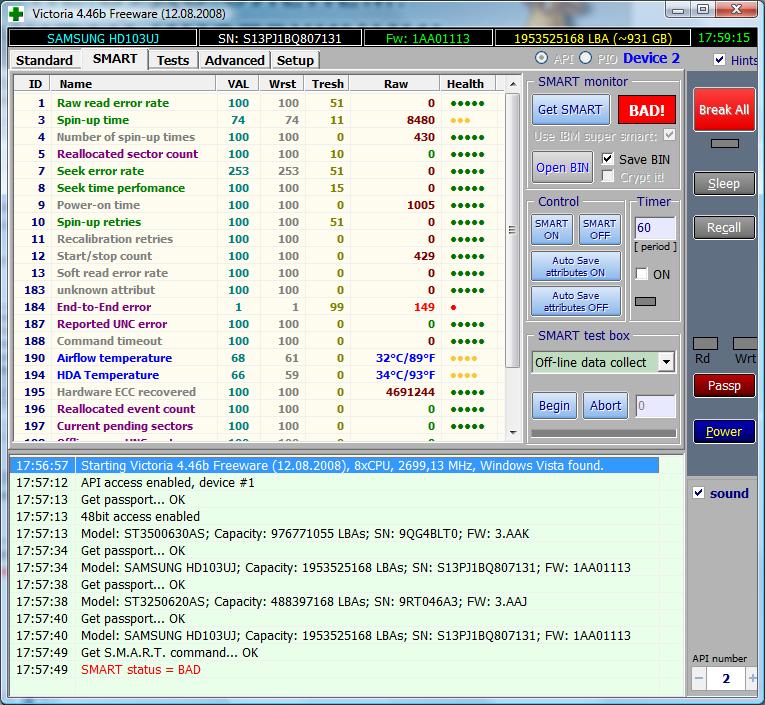Enable the Timer ON checkbox
The image size is (765, 705).
point(642,274)
